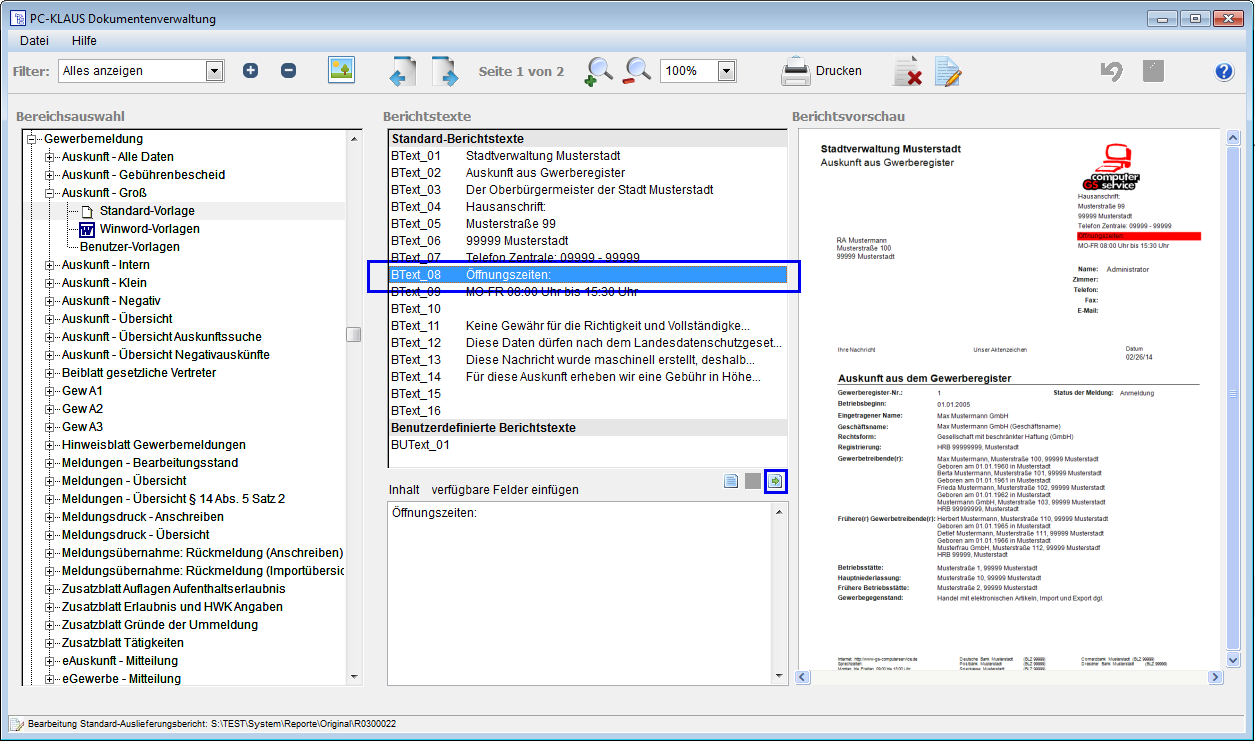This screenshot has height=742, width=1255.
Task: Select Winword-Vorlagen in the tree
Action: click(149, 229)
